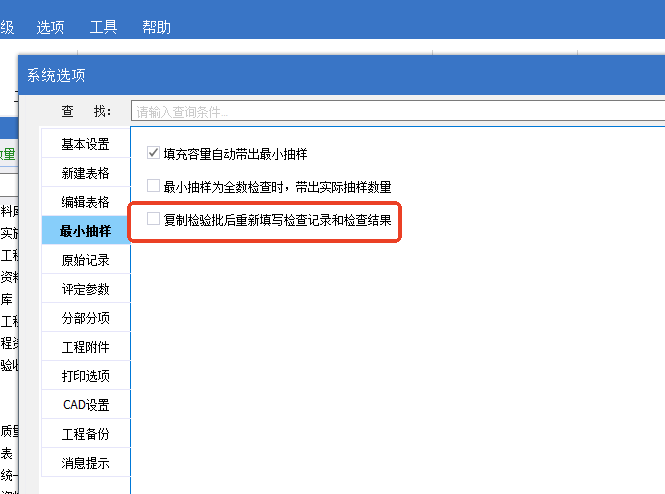Open the 选项 menu
Screen dimensions: 665x494
[x=50, y=27]
